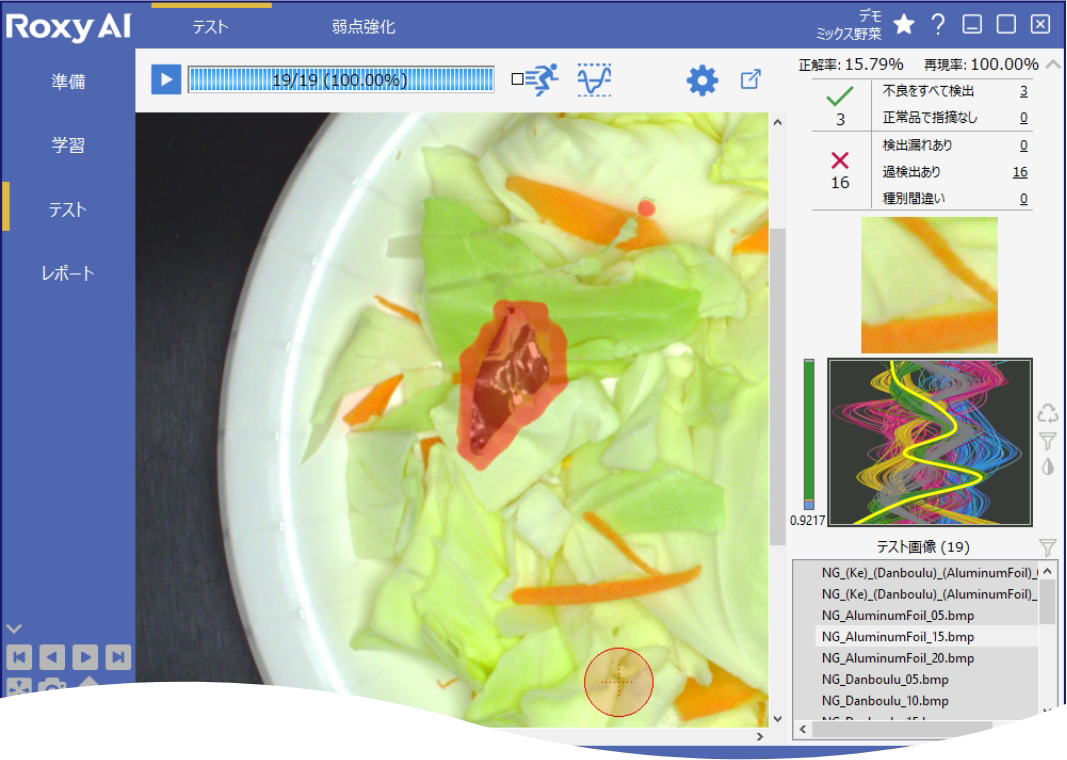Image resolution: width=1067 pixels, height=760 pixels.
Task: Click the recycle-arrows icon beside the curve chart
Action: pos(1048,412)
